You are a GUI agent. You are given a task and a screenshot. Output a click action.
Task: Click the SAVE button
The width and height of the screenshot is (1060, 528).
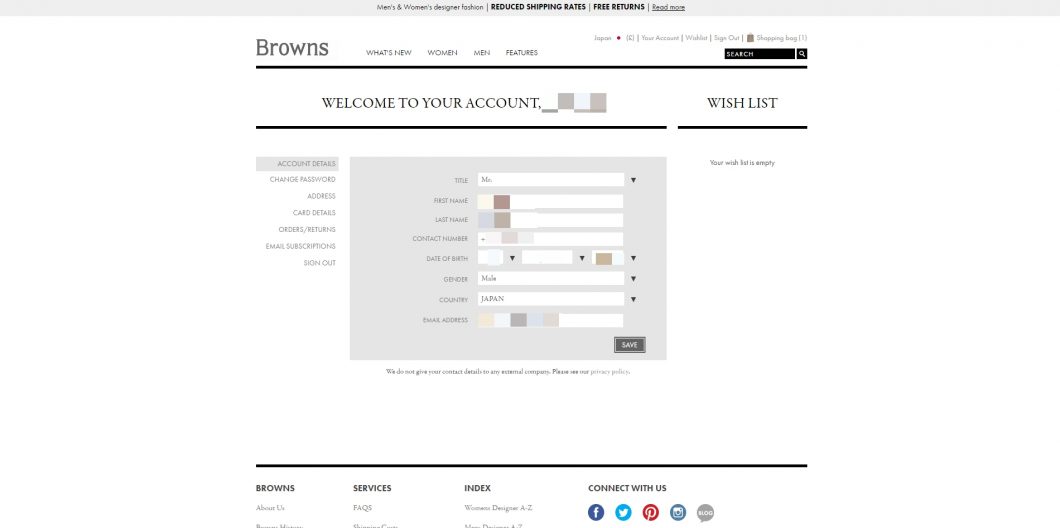pyautogui.click(x=629, y=345)
